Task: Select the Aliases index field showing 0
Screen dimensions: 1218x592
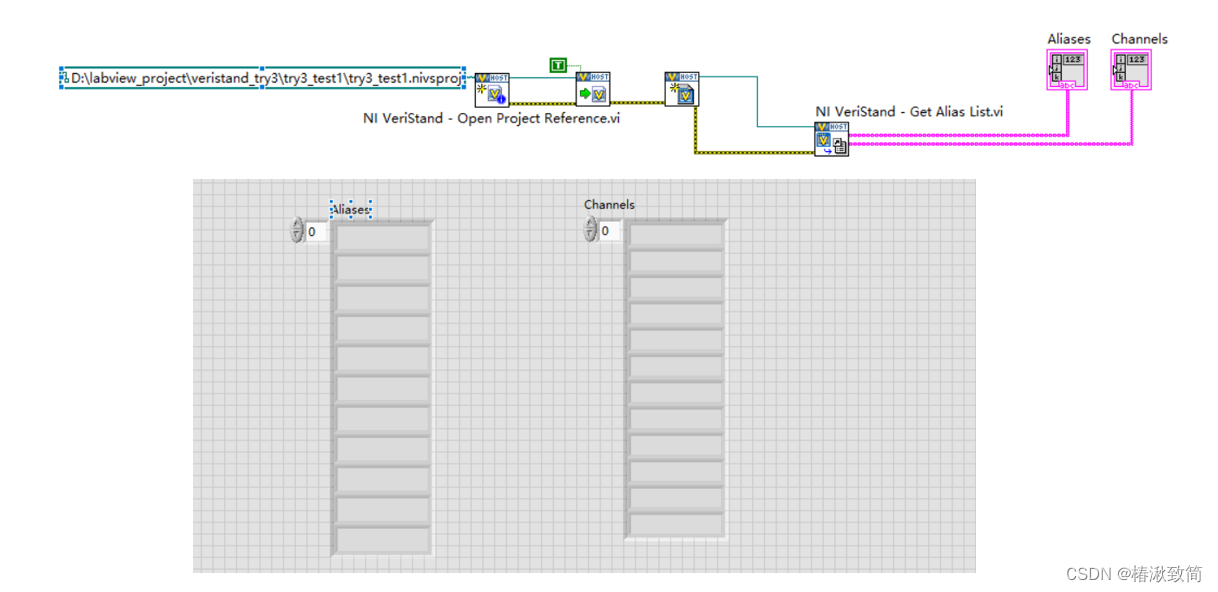Action: tap(312, 230)
